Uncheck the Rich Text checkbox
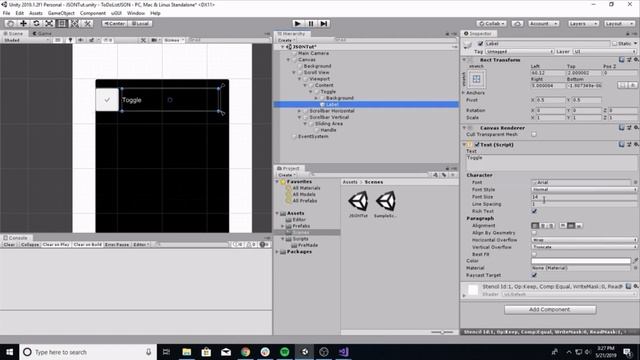This screenshot has width=640, height=360. coord(534,211)
